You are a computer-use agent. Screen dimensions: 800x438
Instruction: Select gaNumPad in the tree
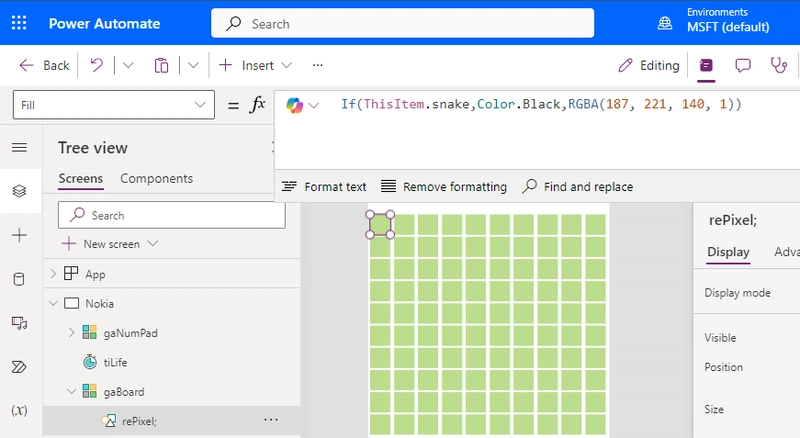point(131,333)
